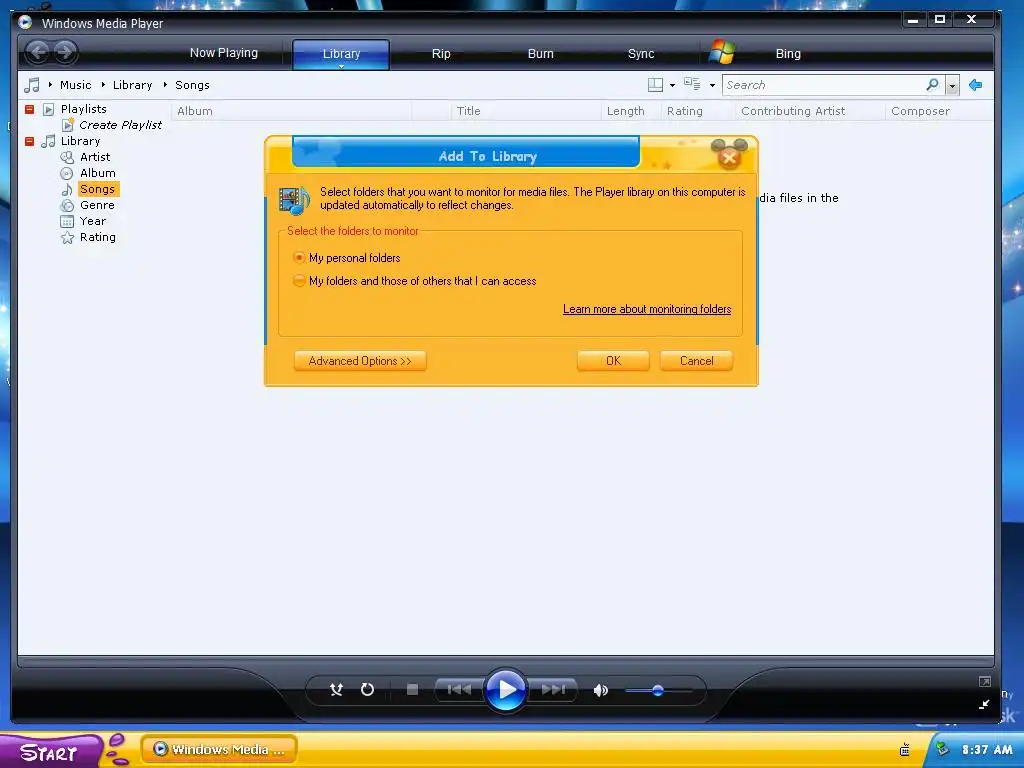1024x768 pixels.
Task: Click the network tray icon beside clock
Action: [942, 749]
